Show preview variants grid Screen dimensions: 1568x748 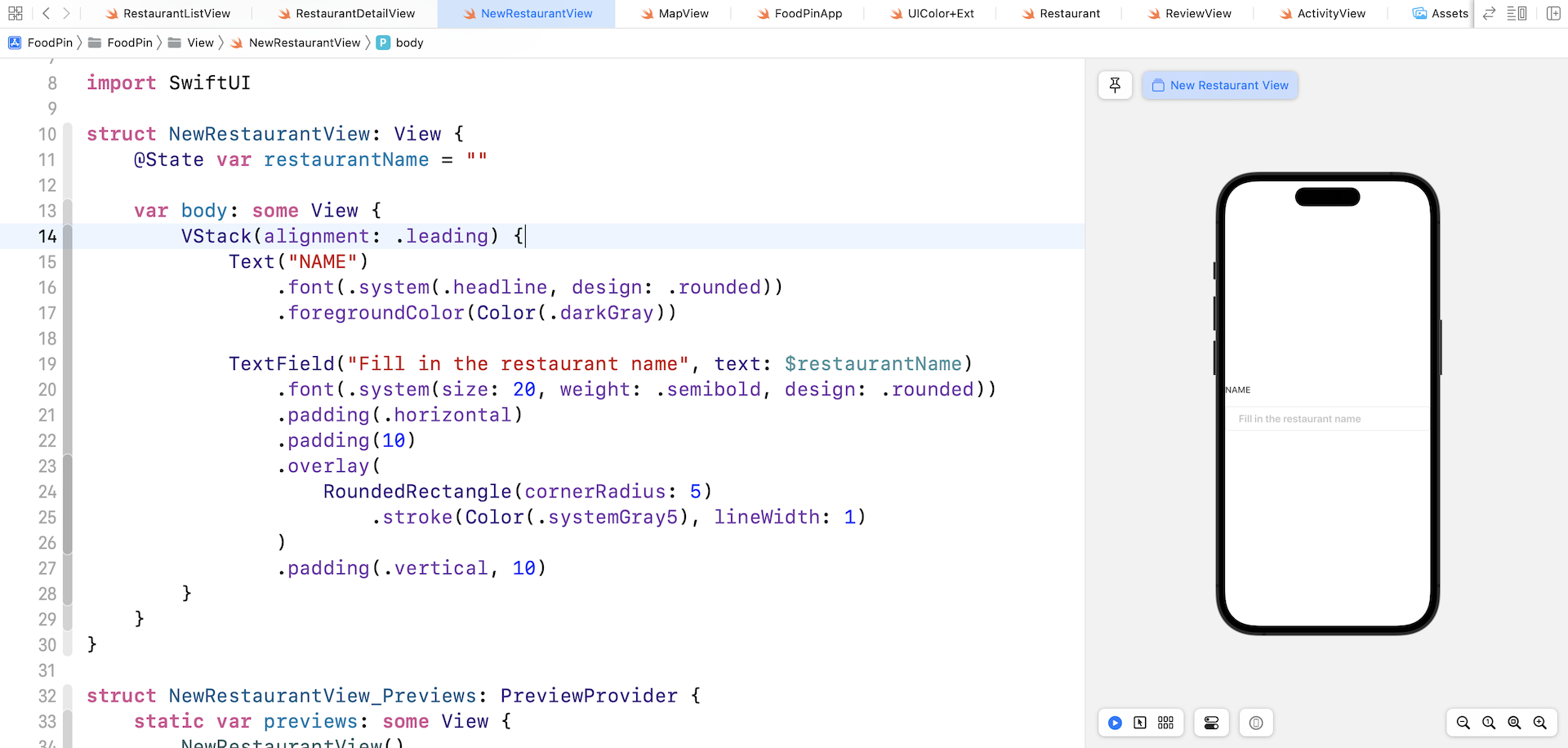(1165, 723)
